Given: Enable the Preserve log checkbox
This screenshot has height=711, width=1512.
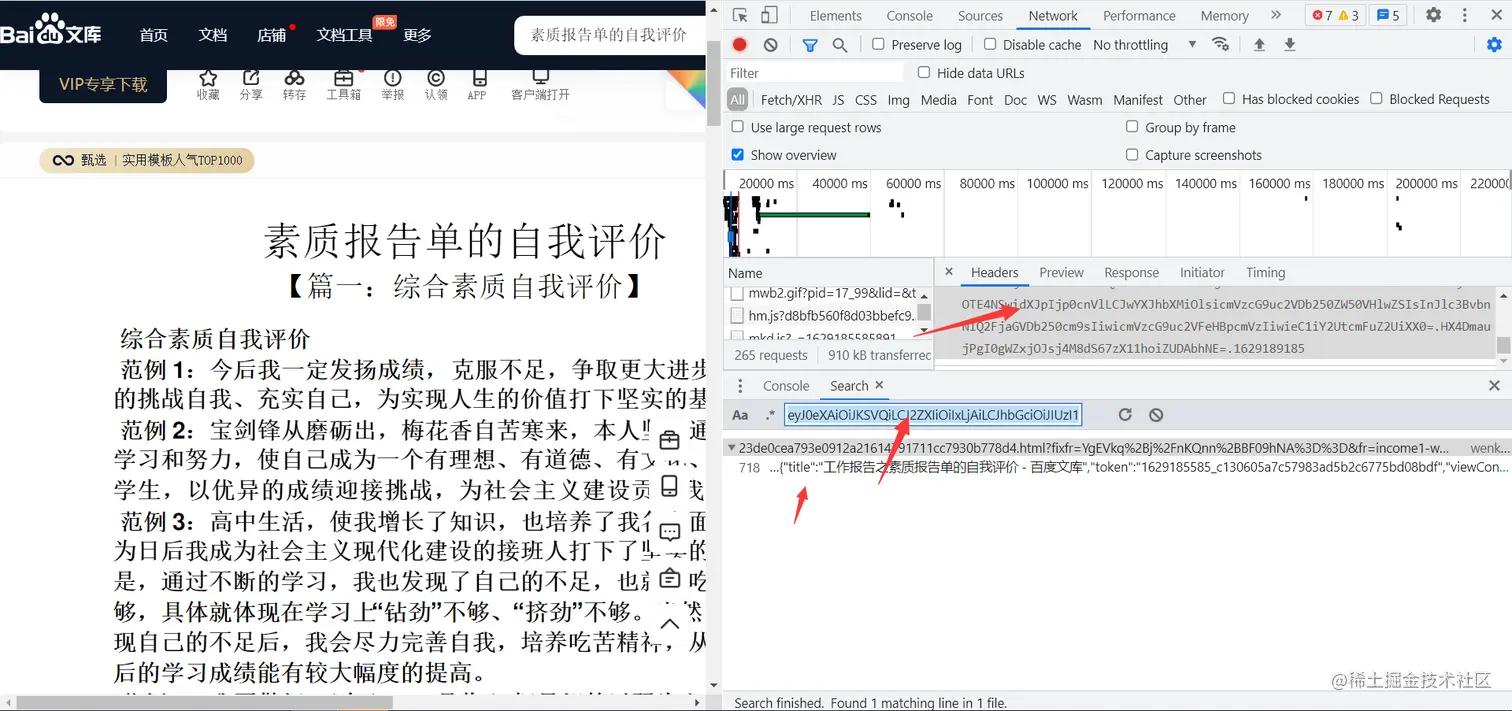Looking at the screenshot, I should [878, 44].
